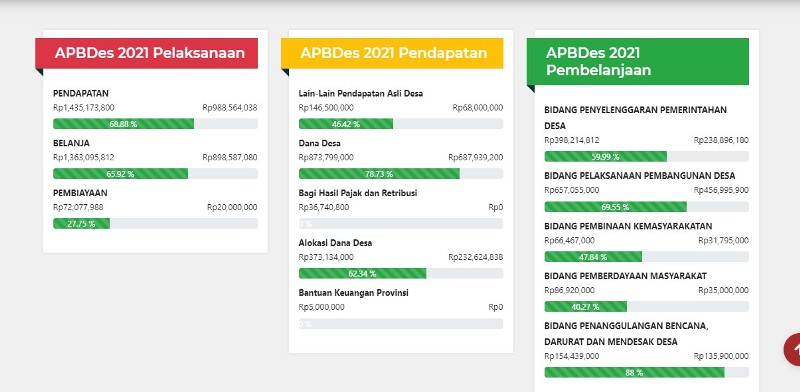This screenshot has height=392, width=800.
Task: Select the Bantuan Keuangan Provinsi label
Action: click(x=354, y=293)
